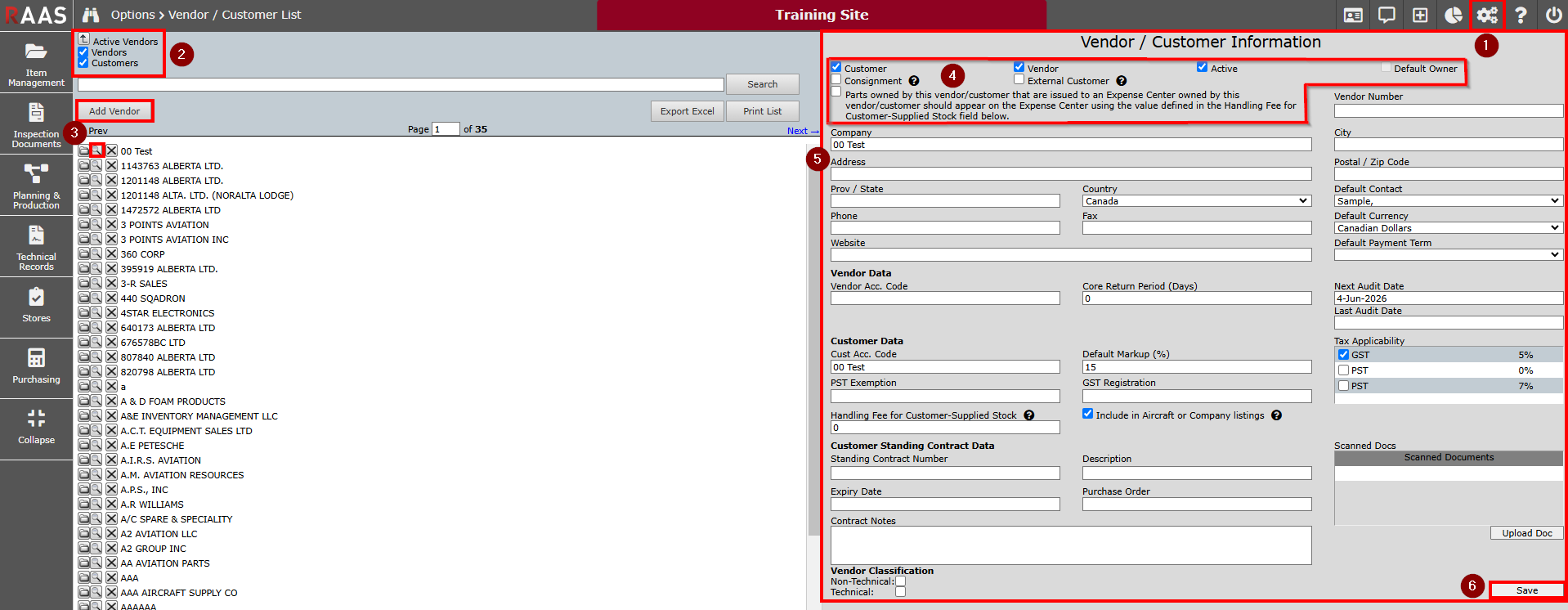Go to Technical Records in sidebar

click(x=36, y=248)
